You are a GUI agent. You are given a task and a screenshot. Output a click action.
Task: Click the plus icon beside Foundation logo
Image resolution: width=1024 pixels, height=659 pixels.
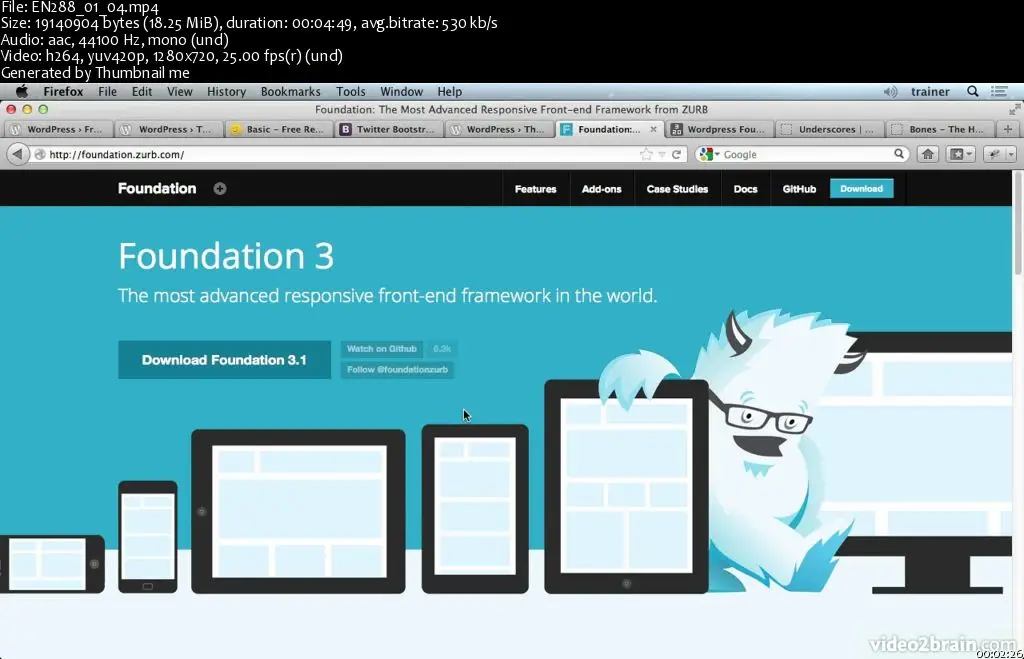[220, 189]
